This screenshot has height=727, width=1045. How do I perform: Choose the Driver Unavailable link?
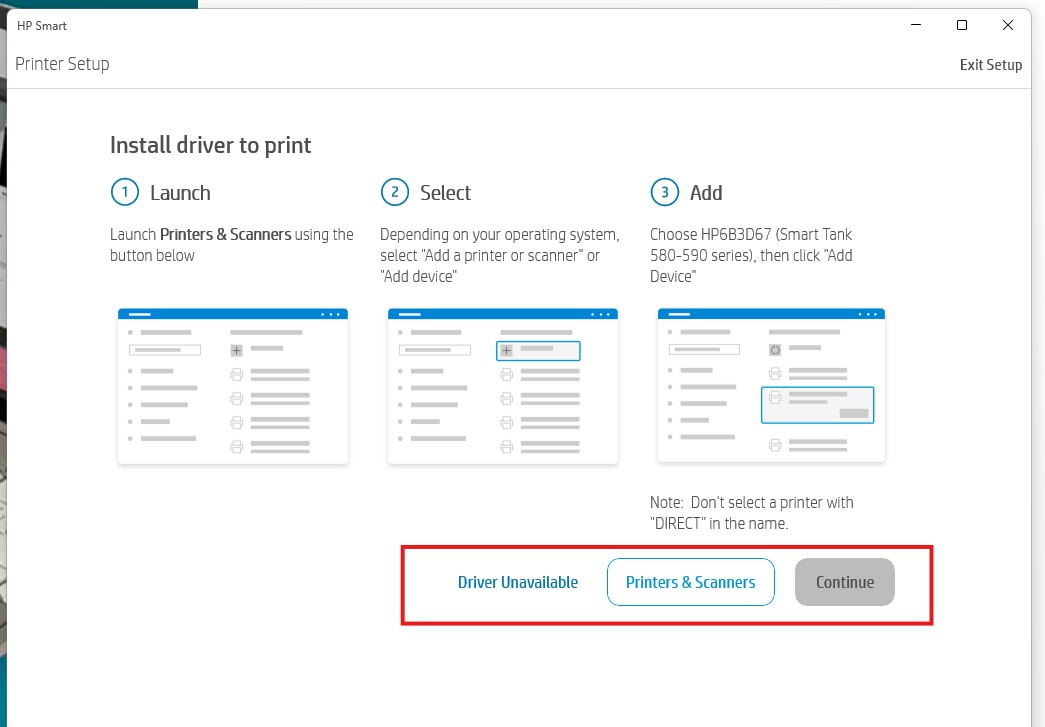[517, 582]
